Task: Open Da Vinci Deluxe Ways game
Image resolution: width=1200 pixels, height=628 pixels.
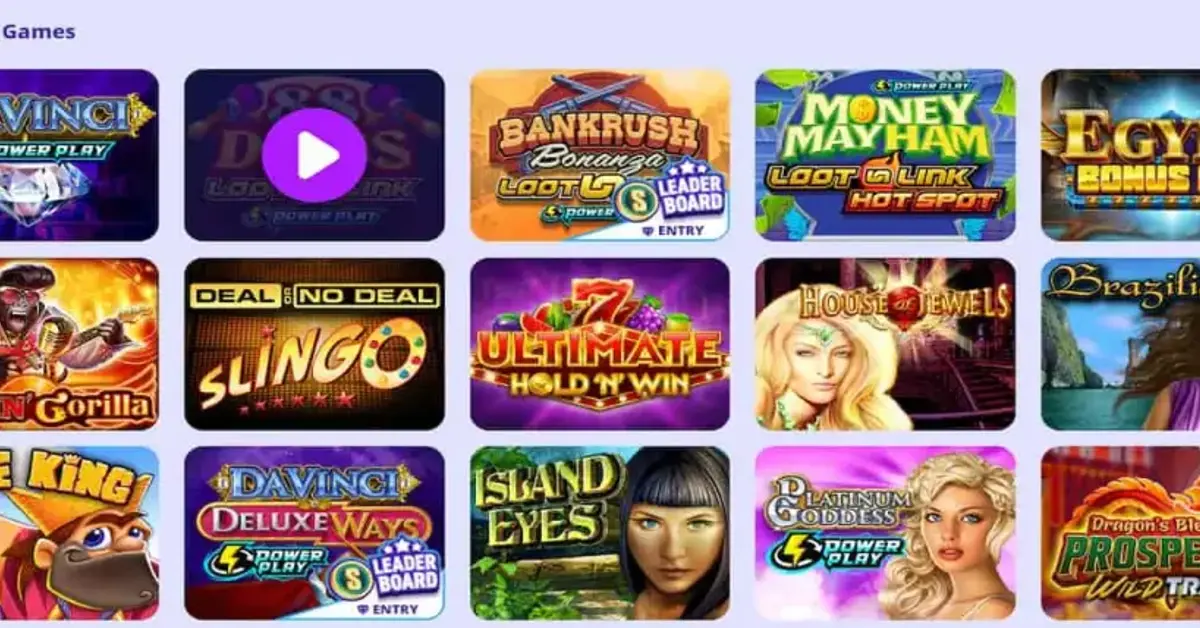Action: [314, 533]
